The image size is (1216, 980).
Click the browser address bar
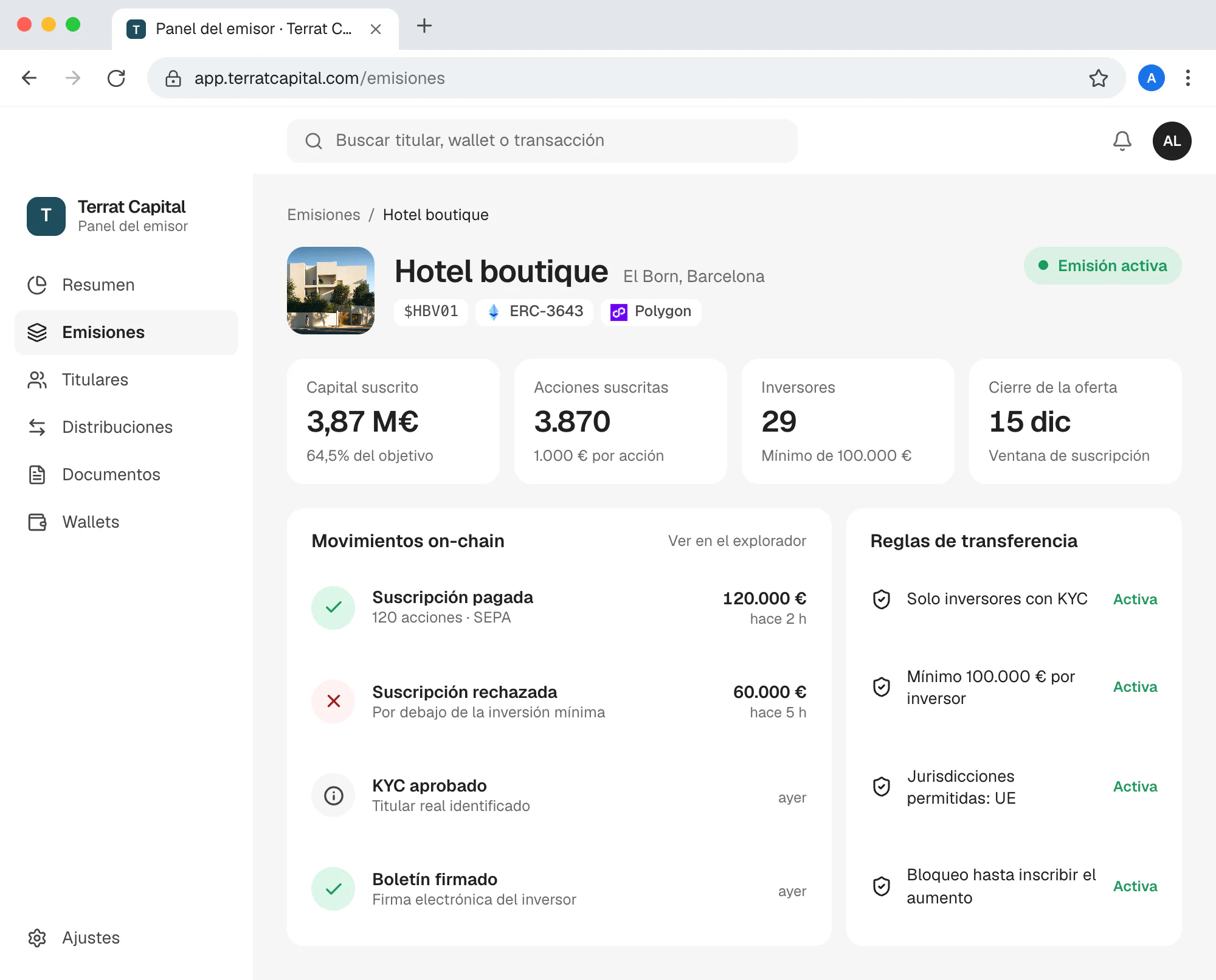[x=636, y=78]
